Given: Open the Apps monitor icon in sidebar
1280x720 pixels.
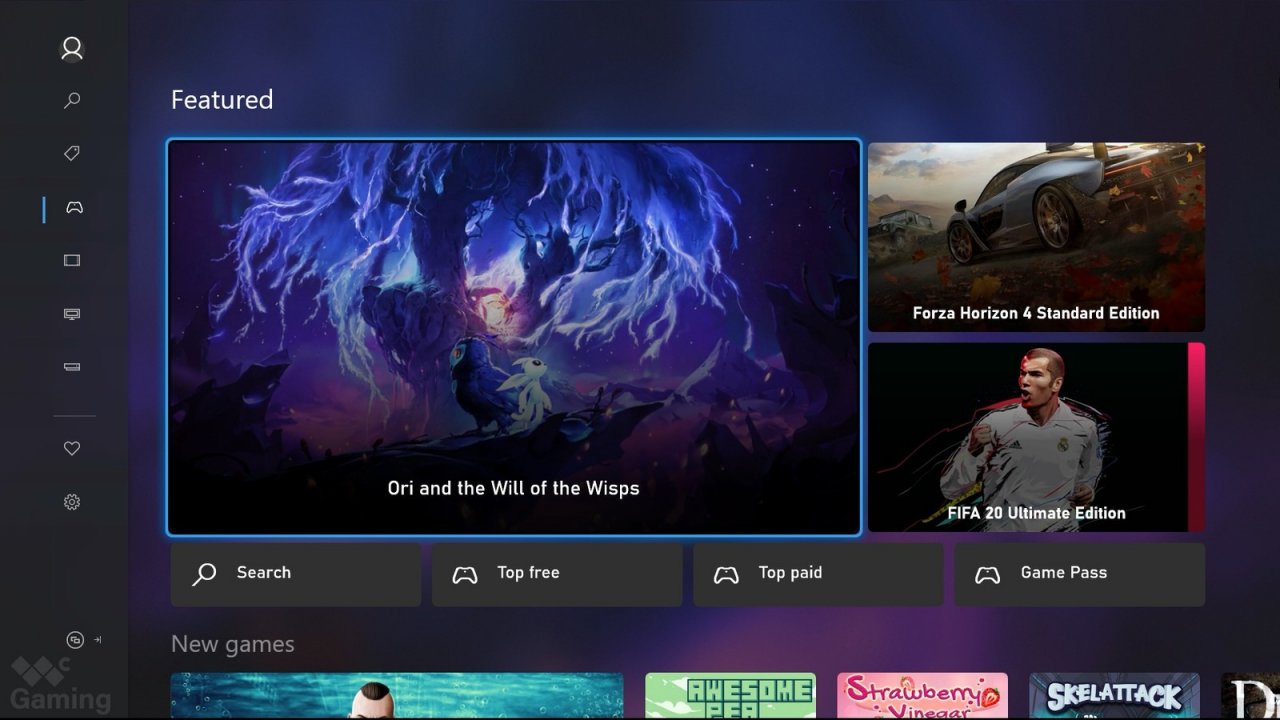Looking at the screenshot, I should point(72,314).
